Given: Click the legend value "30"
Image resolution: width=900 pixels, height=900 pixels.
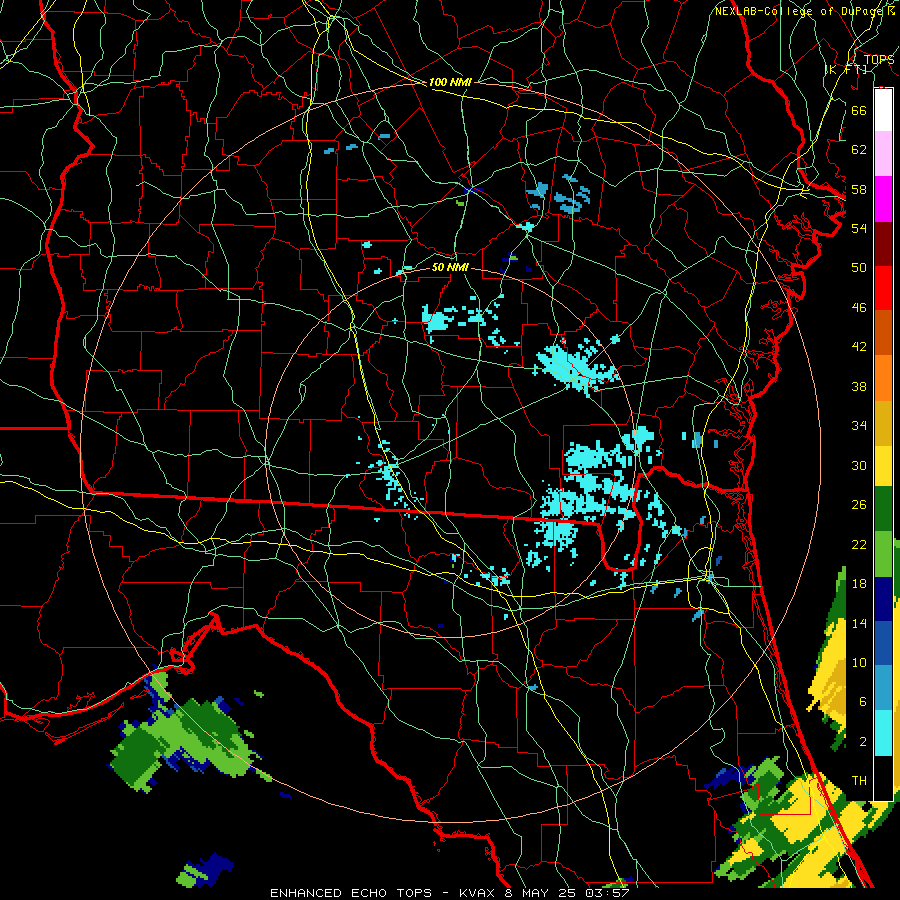Looking at the screenshot, I should [x=859, y=465].
